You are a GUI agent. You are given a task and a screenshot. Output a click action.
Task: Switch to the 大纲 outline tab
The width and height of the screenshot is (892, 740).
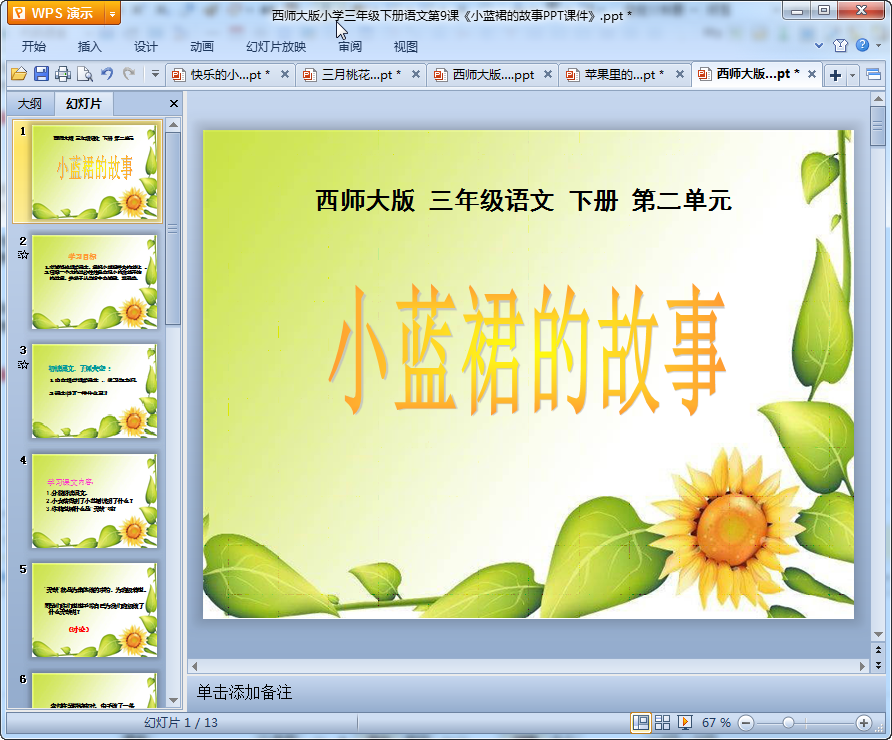point(30,104)
